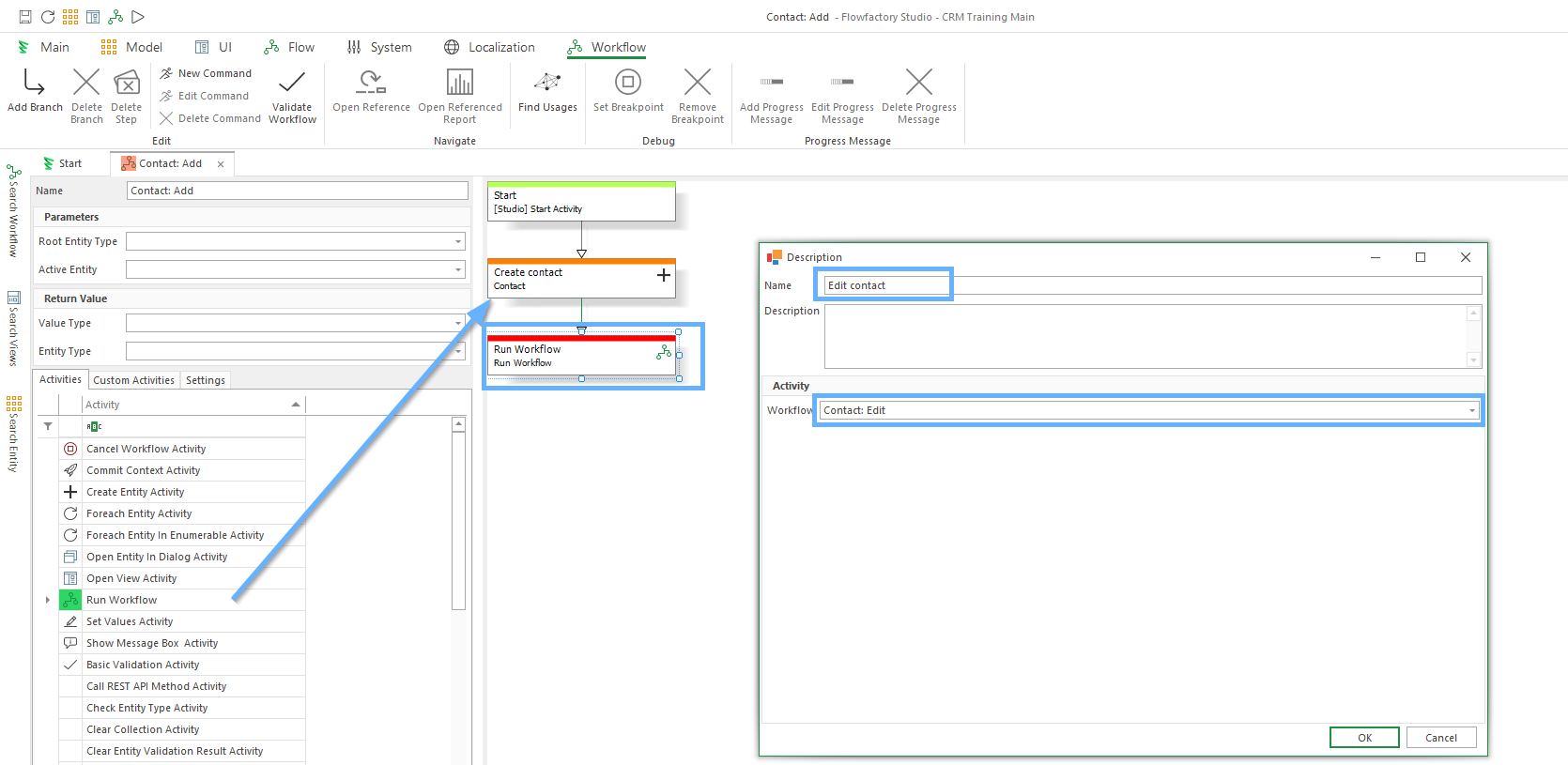Click the Refresh icon in title bar
1568x765 pixels.
48,17
